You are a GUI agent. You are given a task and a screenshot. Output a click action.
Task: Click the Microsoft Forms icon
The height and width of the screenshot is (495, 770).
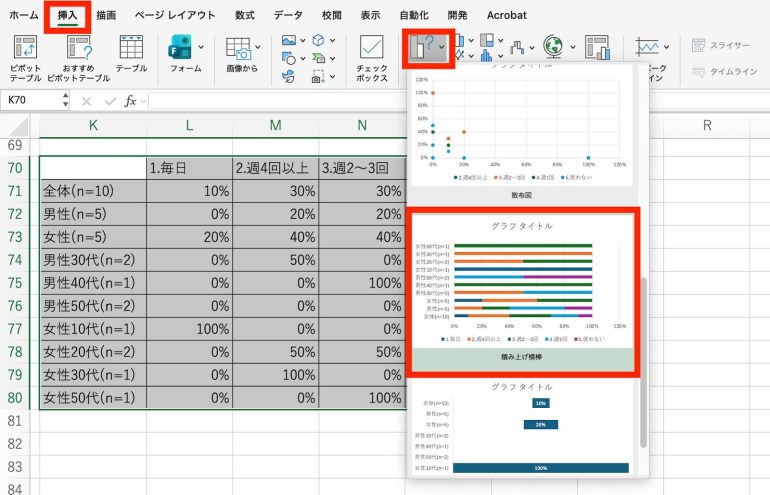point(180,47)
